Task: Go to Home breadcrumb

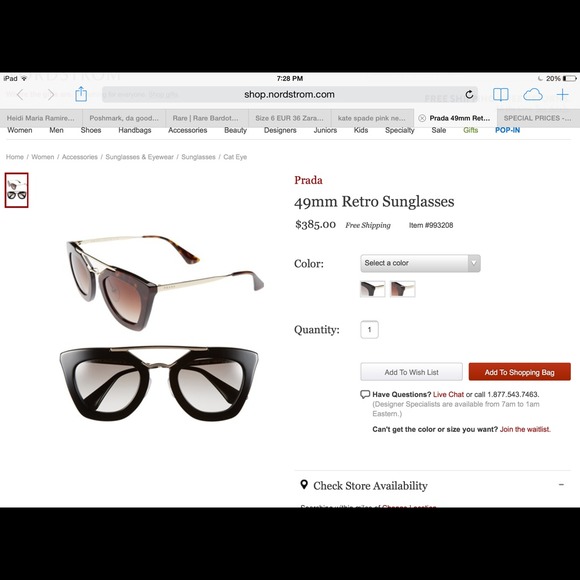Action: point(15,157)
